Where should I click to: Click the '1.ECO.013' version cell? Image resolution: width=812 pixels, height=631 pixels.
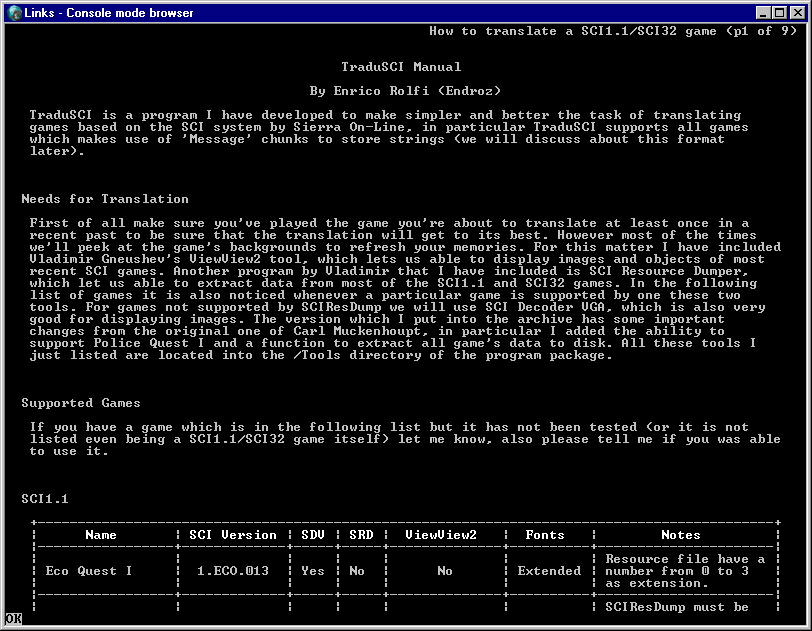point(233,571)
